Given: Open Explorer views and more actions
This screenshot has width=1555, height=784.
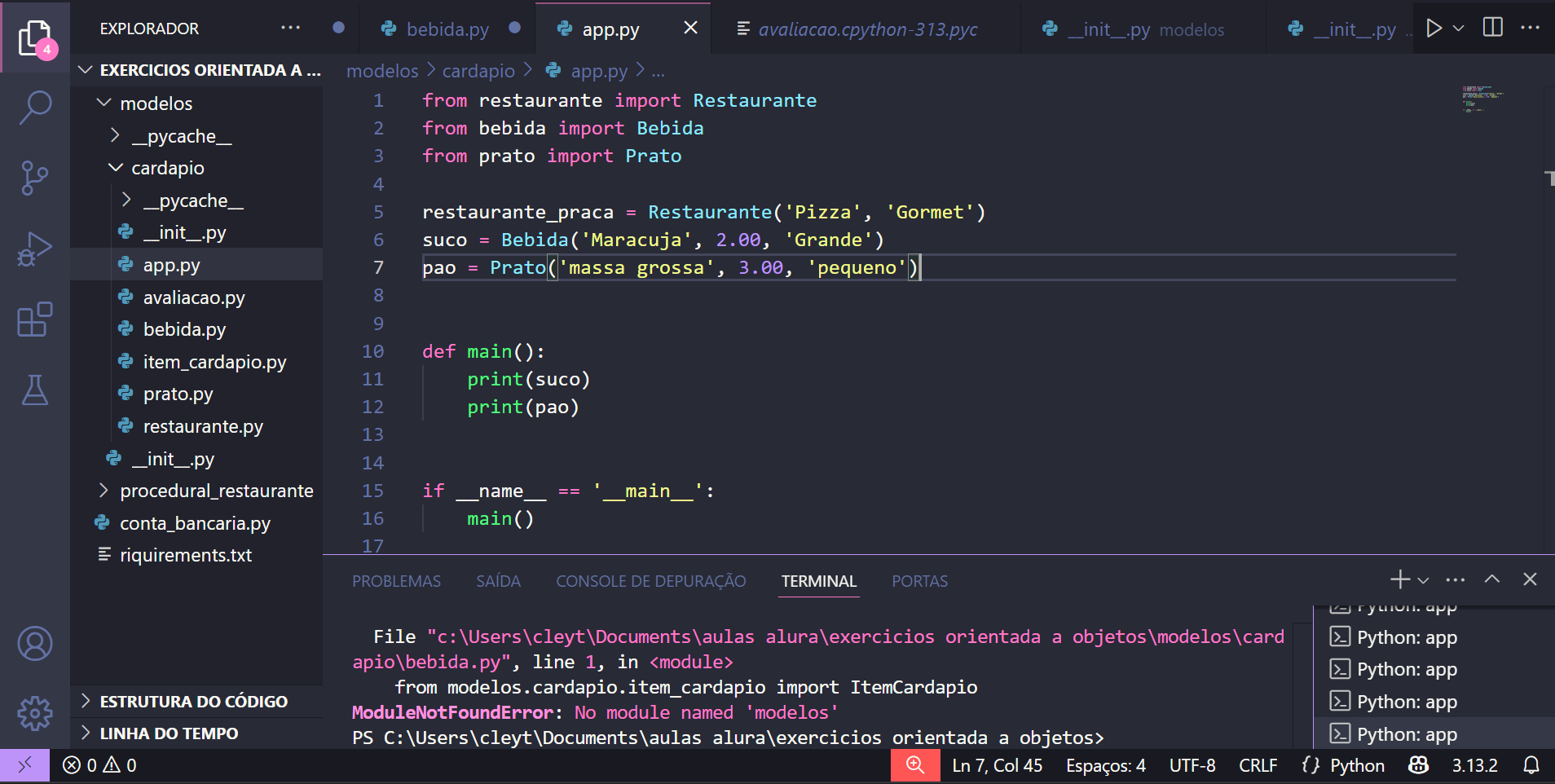Looking at the screenshot, I should tap(290, 28).
